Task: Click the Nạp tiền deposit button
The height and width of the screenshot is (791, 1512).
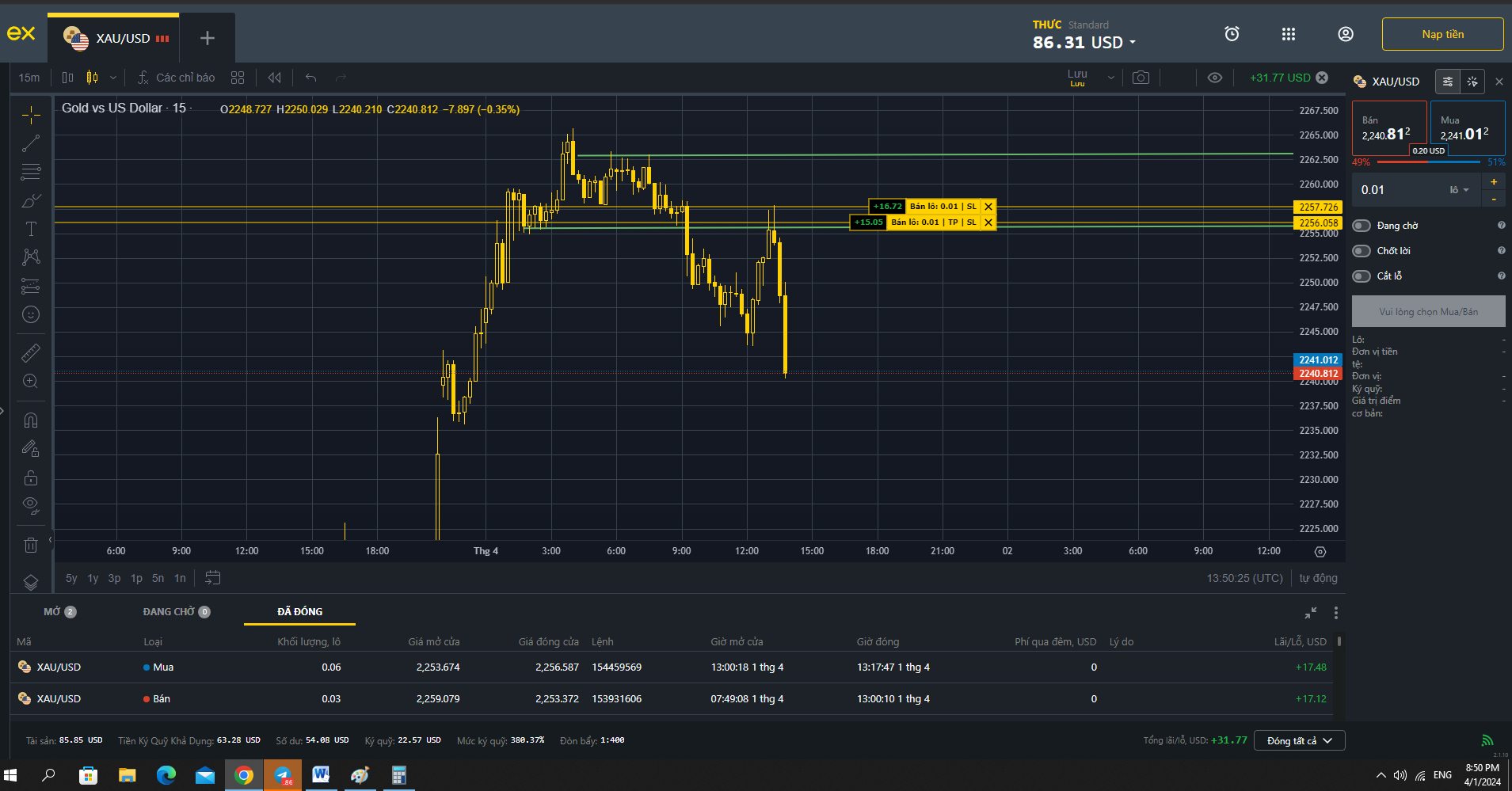Action: (x=1443, y=34)
